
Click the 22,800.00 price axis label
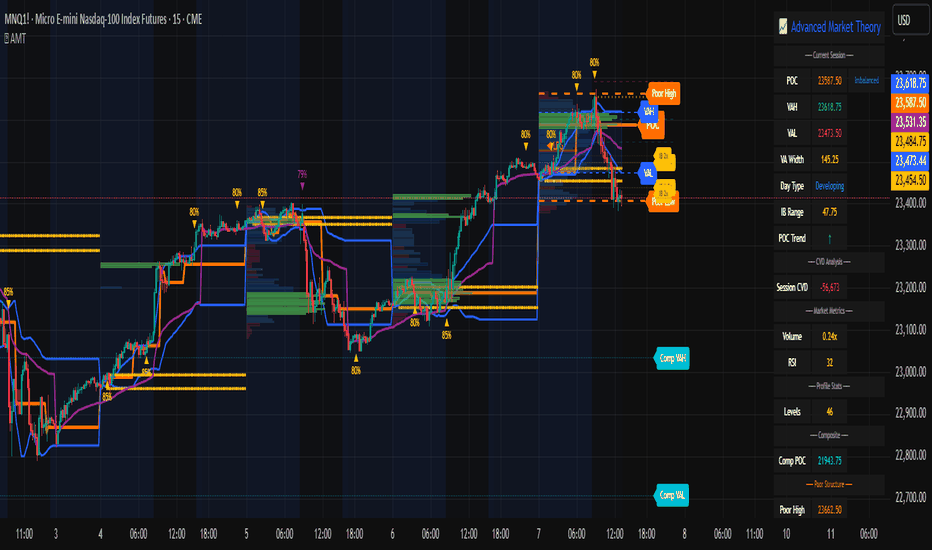910,455
